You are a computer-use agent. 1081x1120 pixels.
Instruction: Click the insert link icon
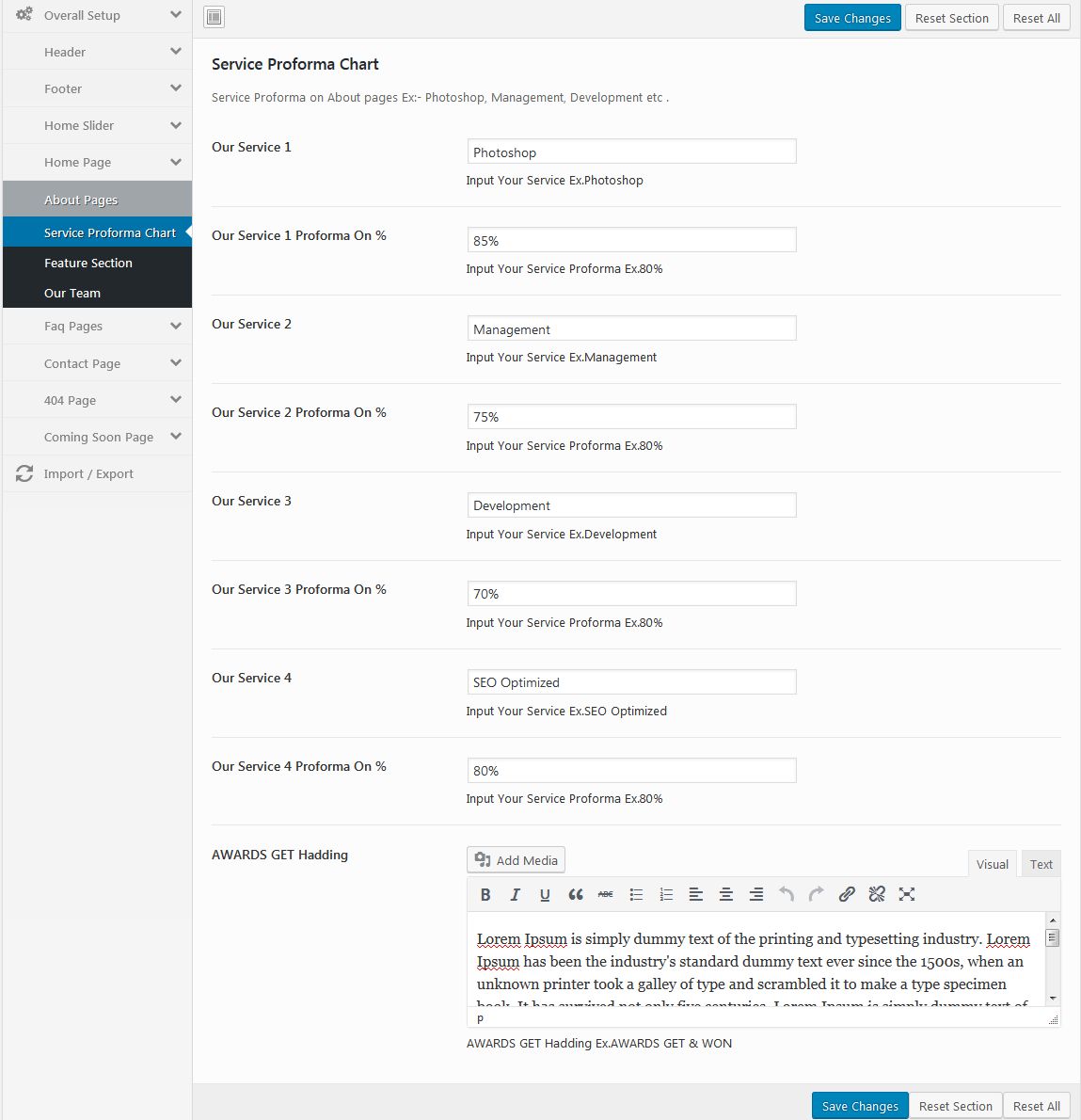847,894
